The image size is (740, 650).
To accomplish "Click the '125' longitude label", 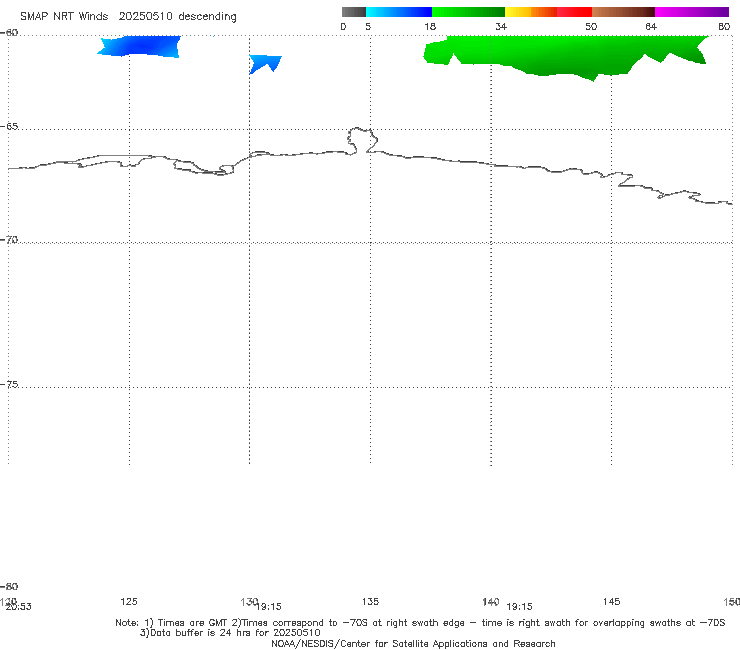I will (129, 601).
